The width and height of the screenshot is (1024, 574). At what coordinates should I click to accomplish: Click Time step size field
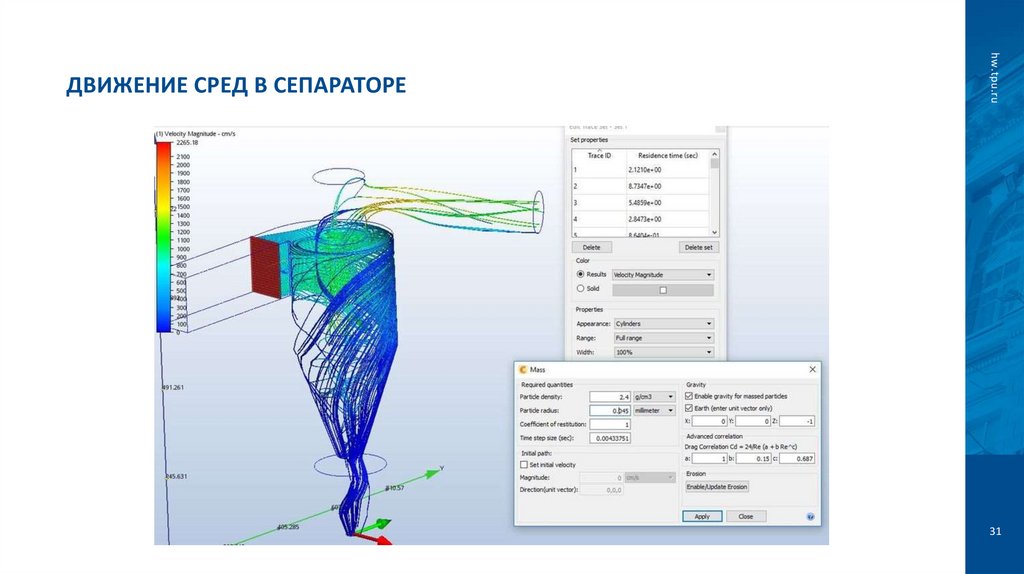[610, 438]
